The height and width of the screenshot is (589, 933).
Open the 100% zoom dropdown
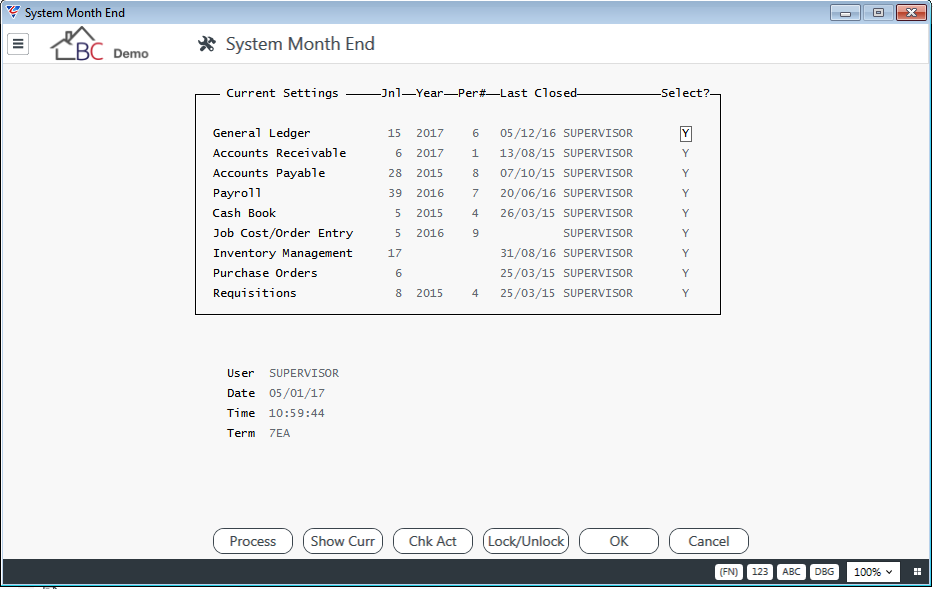point(873,572)
